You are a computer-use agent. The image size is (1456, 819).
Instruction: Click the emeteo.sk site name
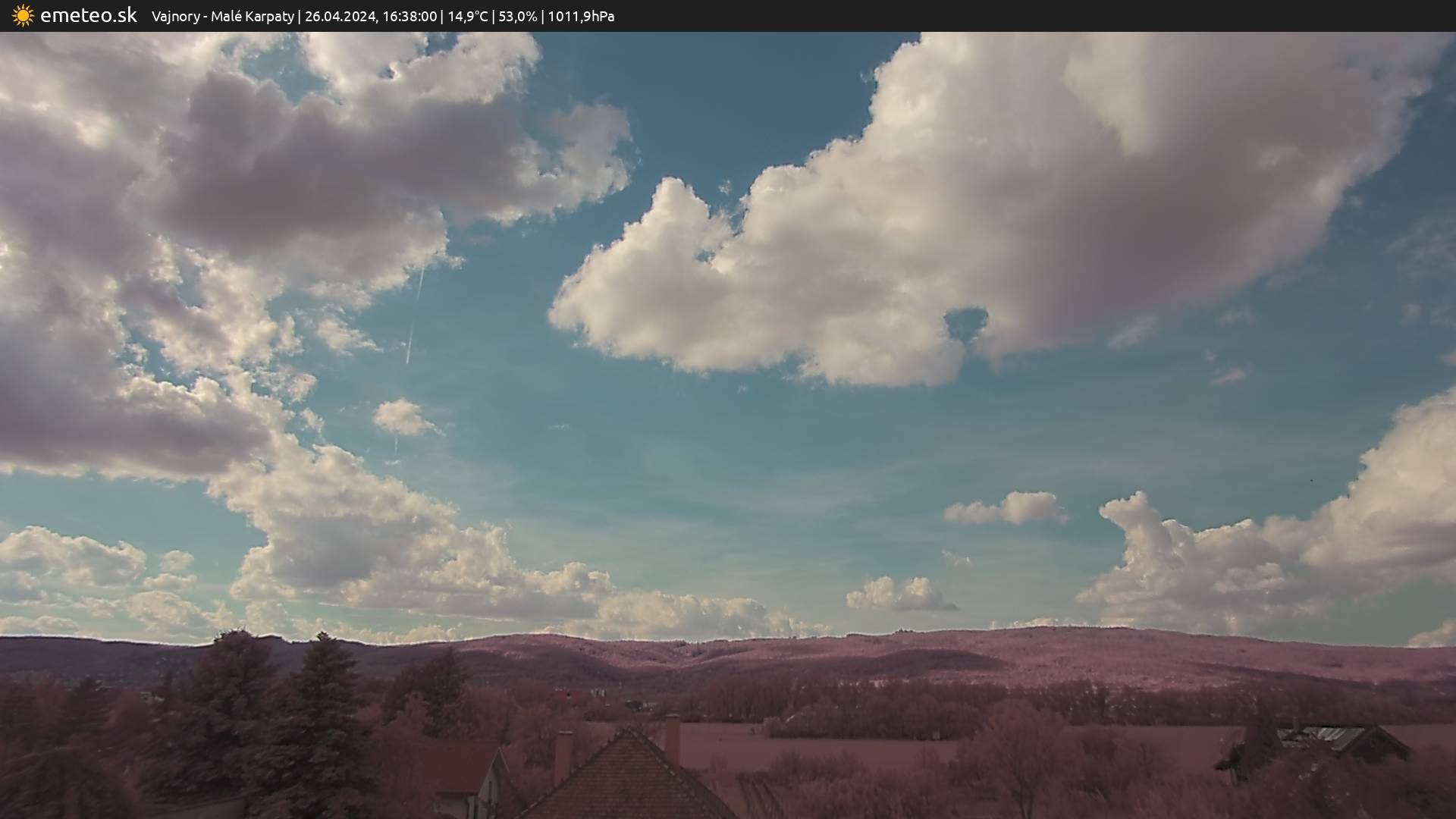pos(89,15)
